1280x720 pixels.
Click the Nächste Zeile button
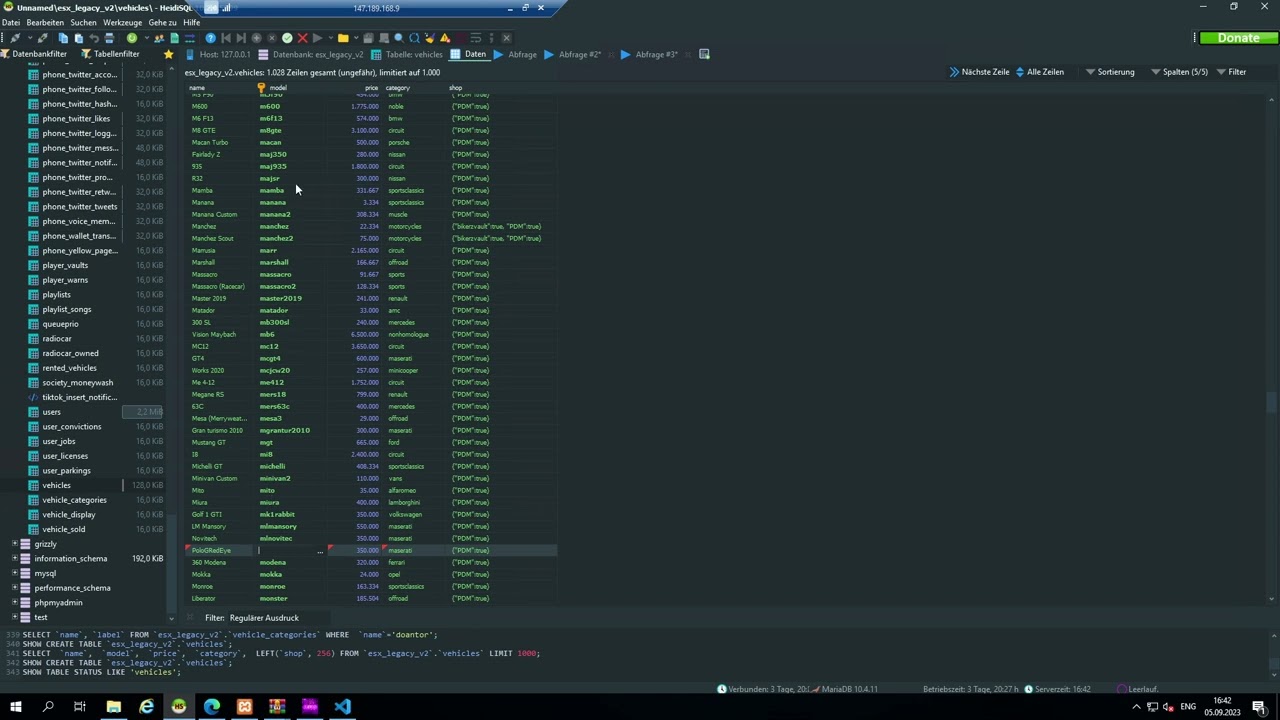tap(979, 72)
